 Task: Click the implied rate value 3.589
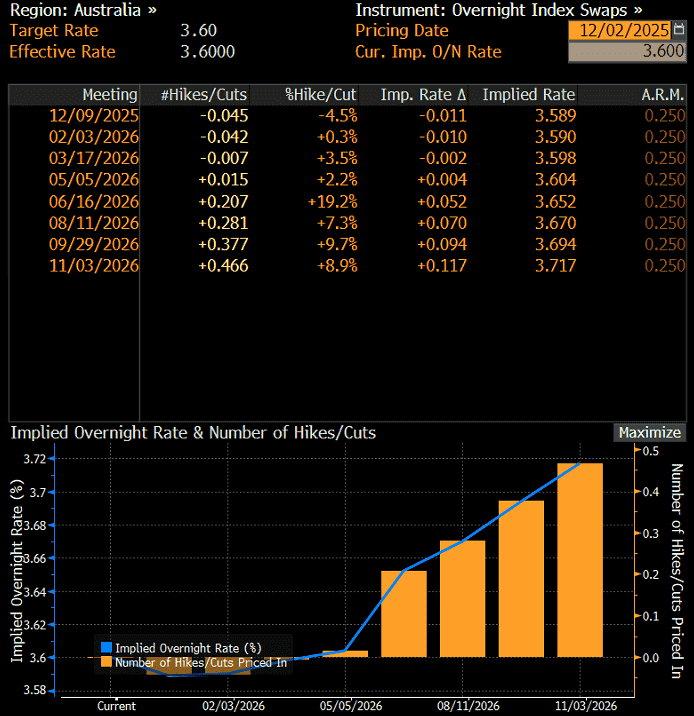point(555,116)
